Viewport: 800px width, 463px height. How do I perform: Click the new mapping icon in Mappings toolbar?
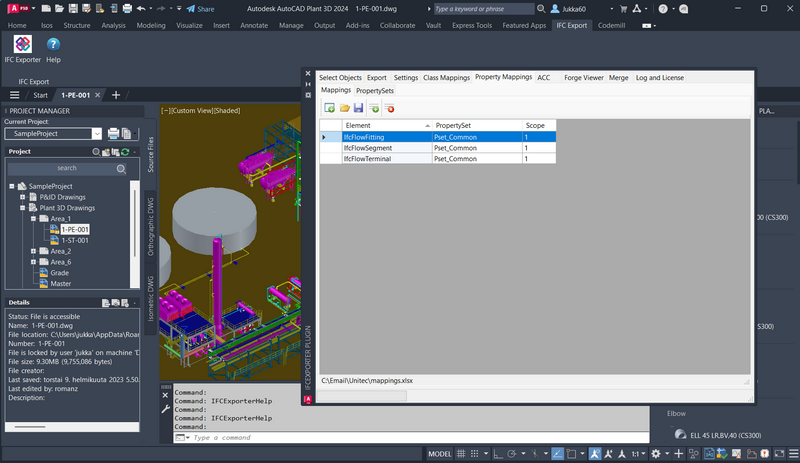point(330,108)
